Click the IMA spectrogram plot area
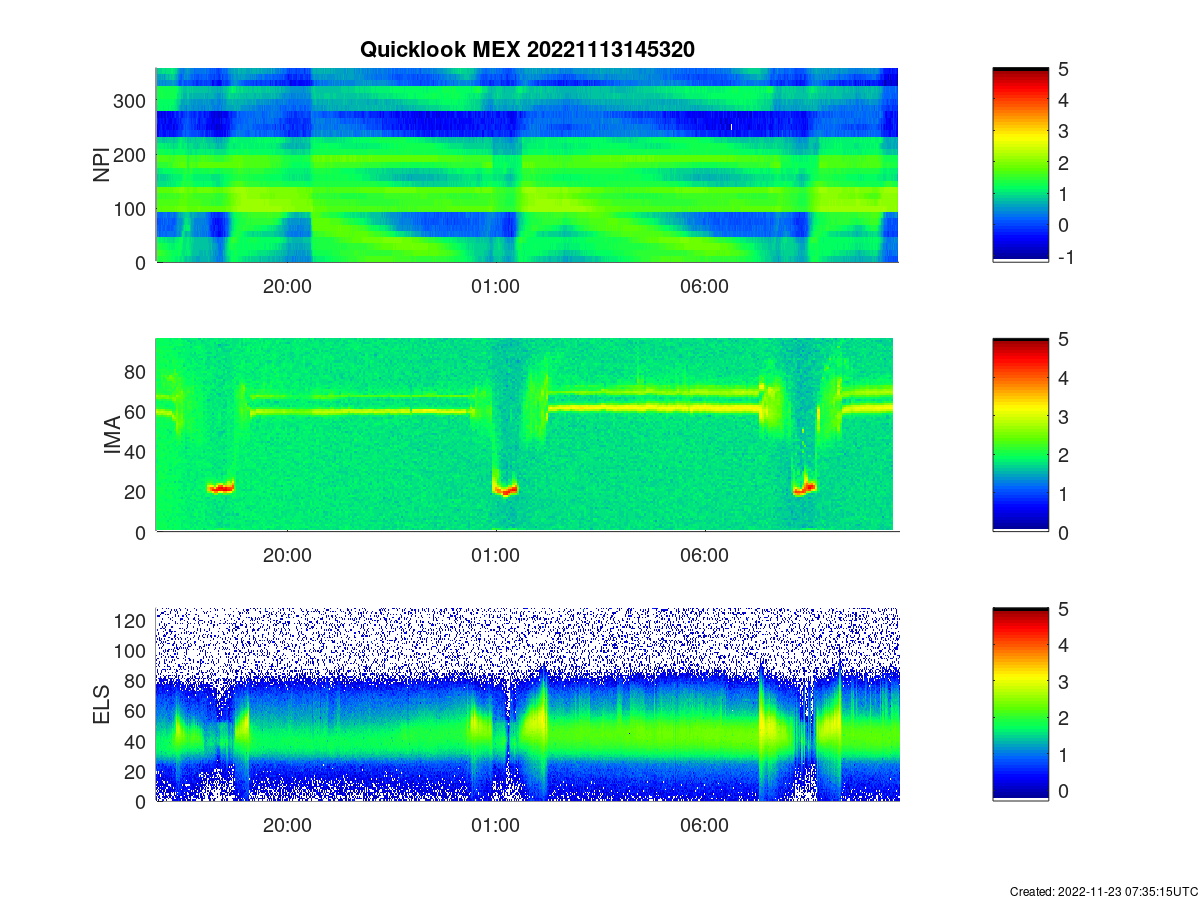 click(x=524, y=434)
